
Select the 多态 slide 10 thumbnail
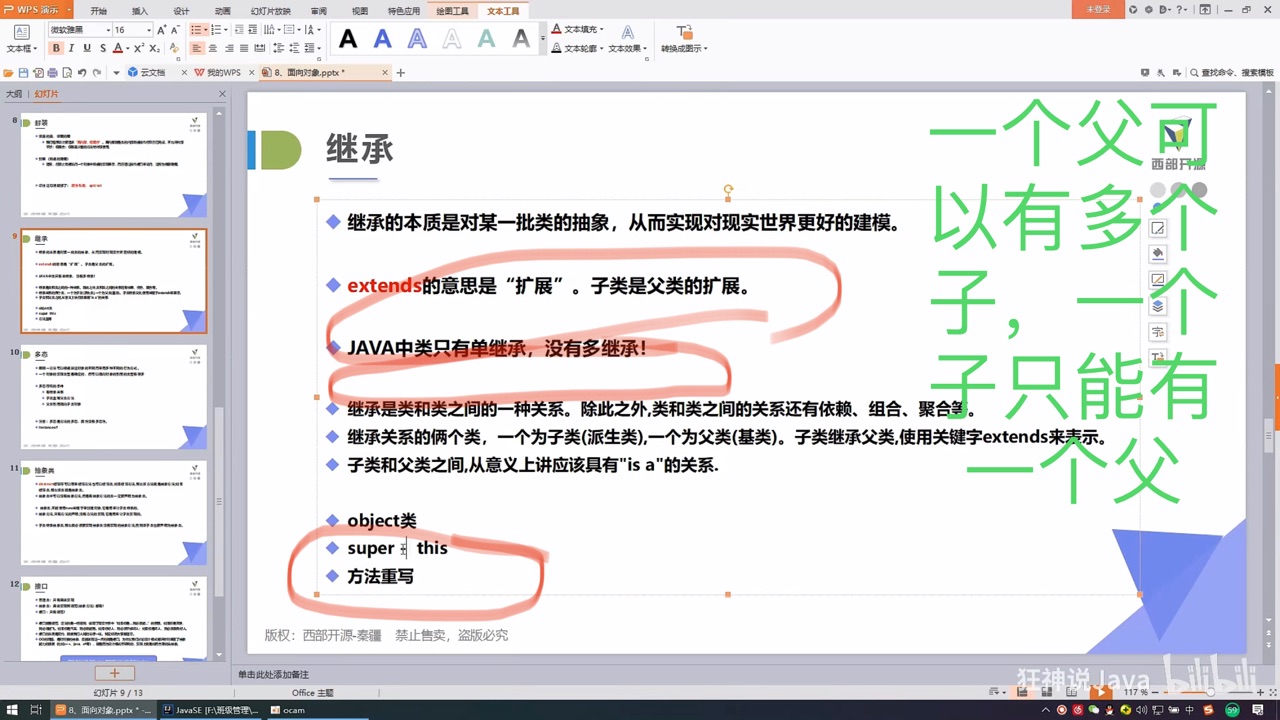click(113, 393)
